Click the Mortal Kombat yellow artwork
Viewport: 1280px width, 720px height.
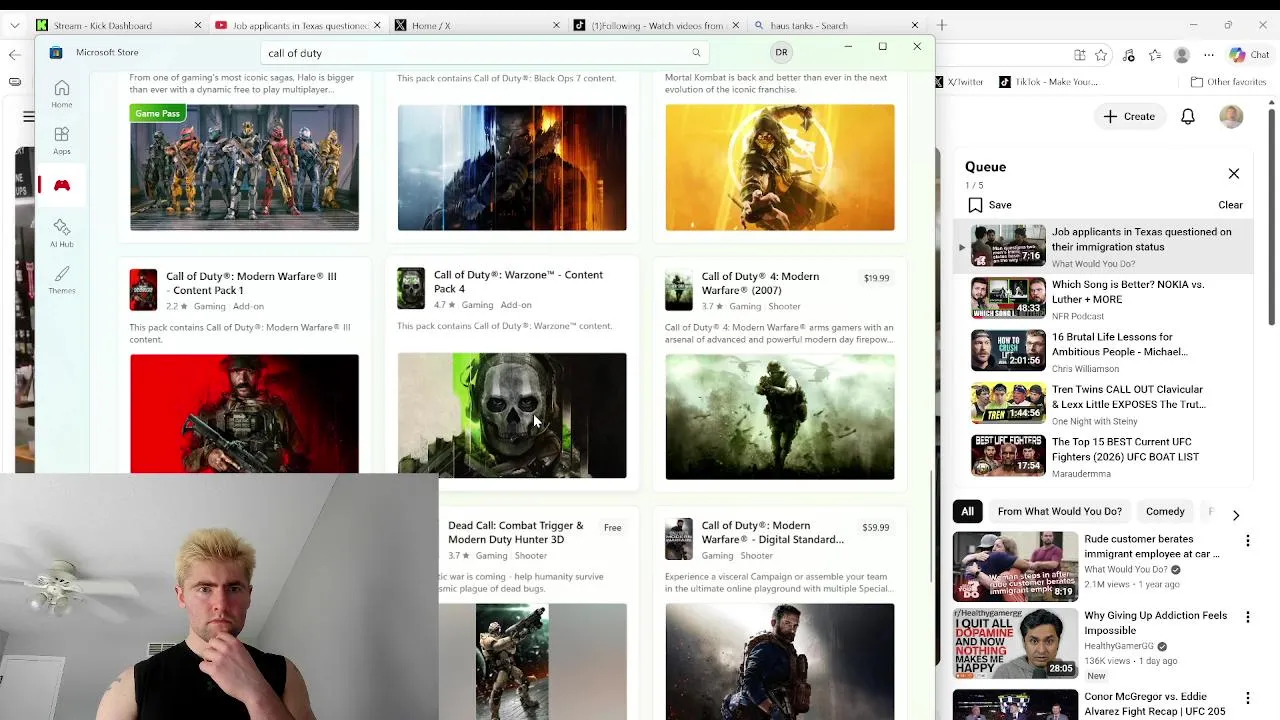pos(780,167)
